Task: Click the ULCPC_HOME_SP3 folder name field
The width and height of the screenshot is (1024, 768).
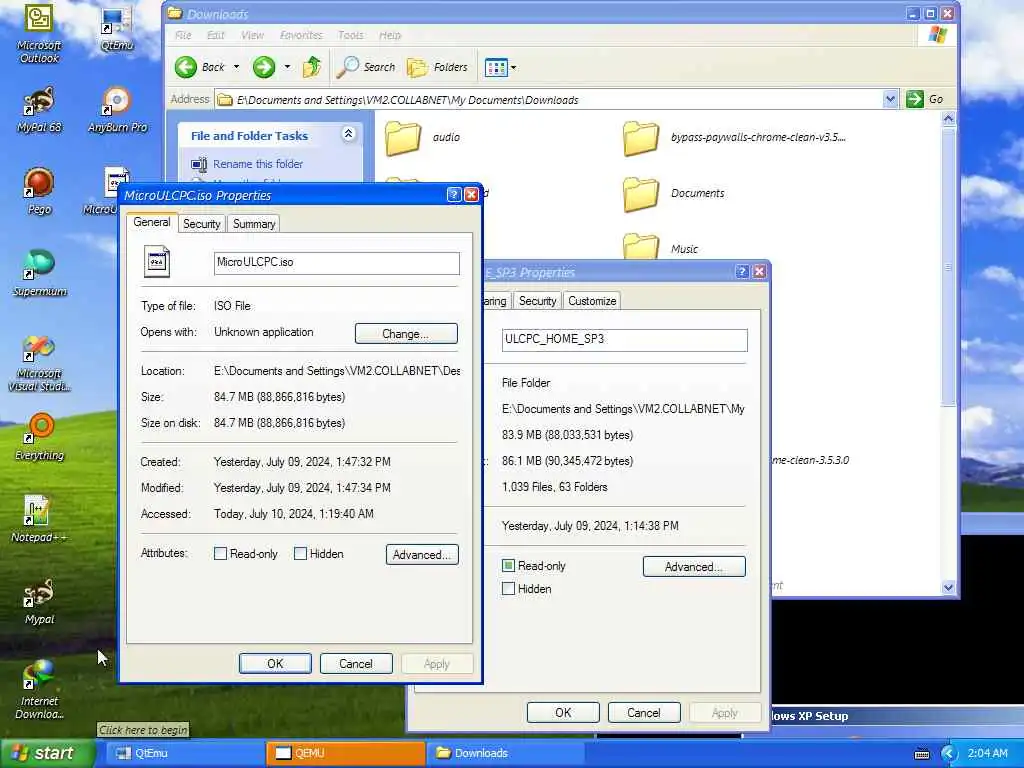Action: coord(624,340)
